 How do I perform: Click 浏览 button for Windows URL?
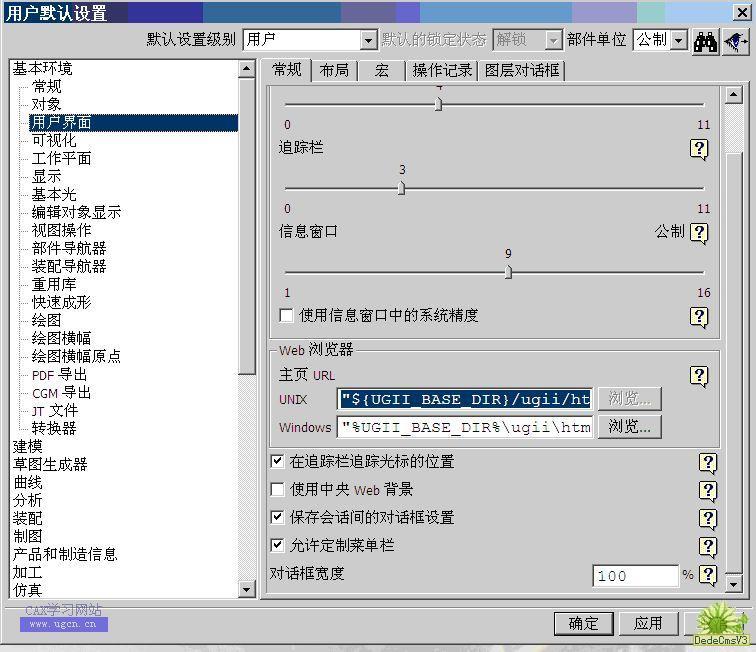[x=629, y=427]
